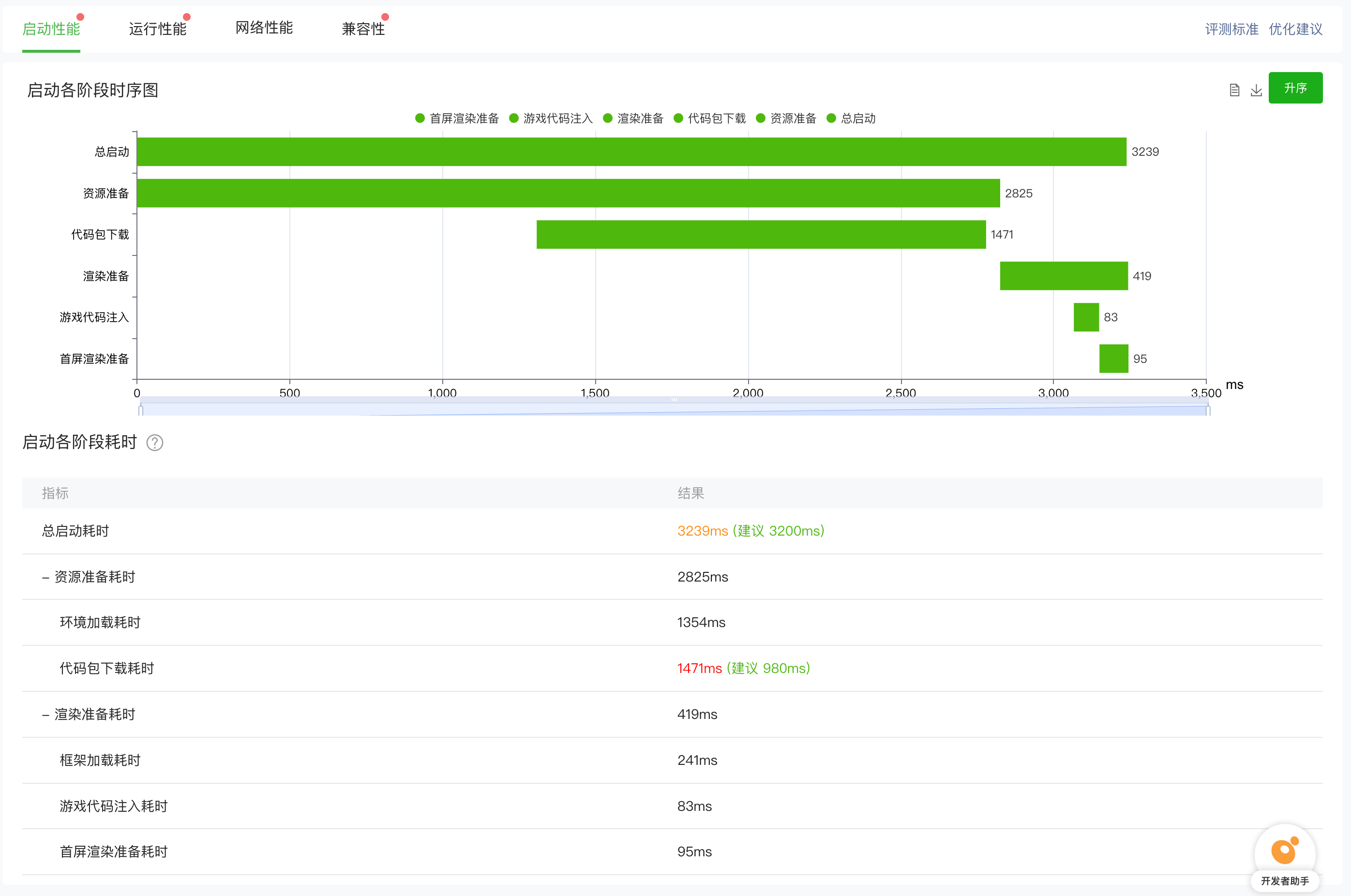Viewport: 1351px width, 896px height.
Task: Click the 3239ms (建议 3200ms) result
Action: (751, 531)
